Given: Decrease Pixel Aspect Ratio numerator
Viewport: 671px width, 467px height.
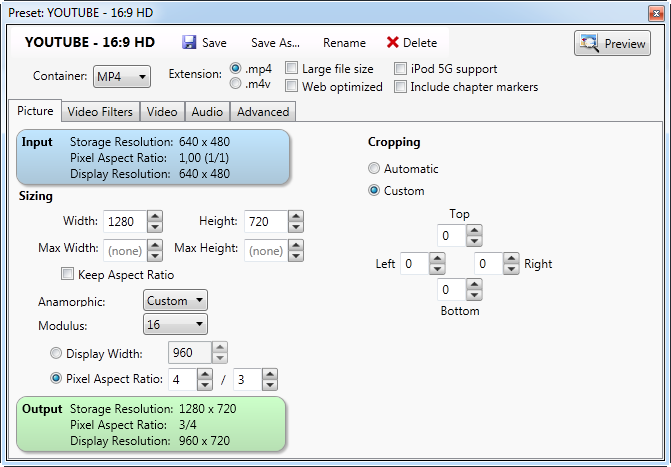Looking at the screenshot, I should tap(205, 385).
